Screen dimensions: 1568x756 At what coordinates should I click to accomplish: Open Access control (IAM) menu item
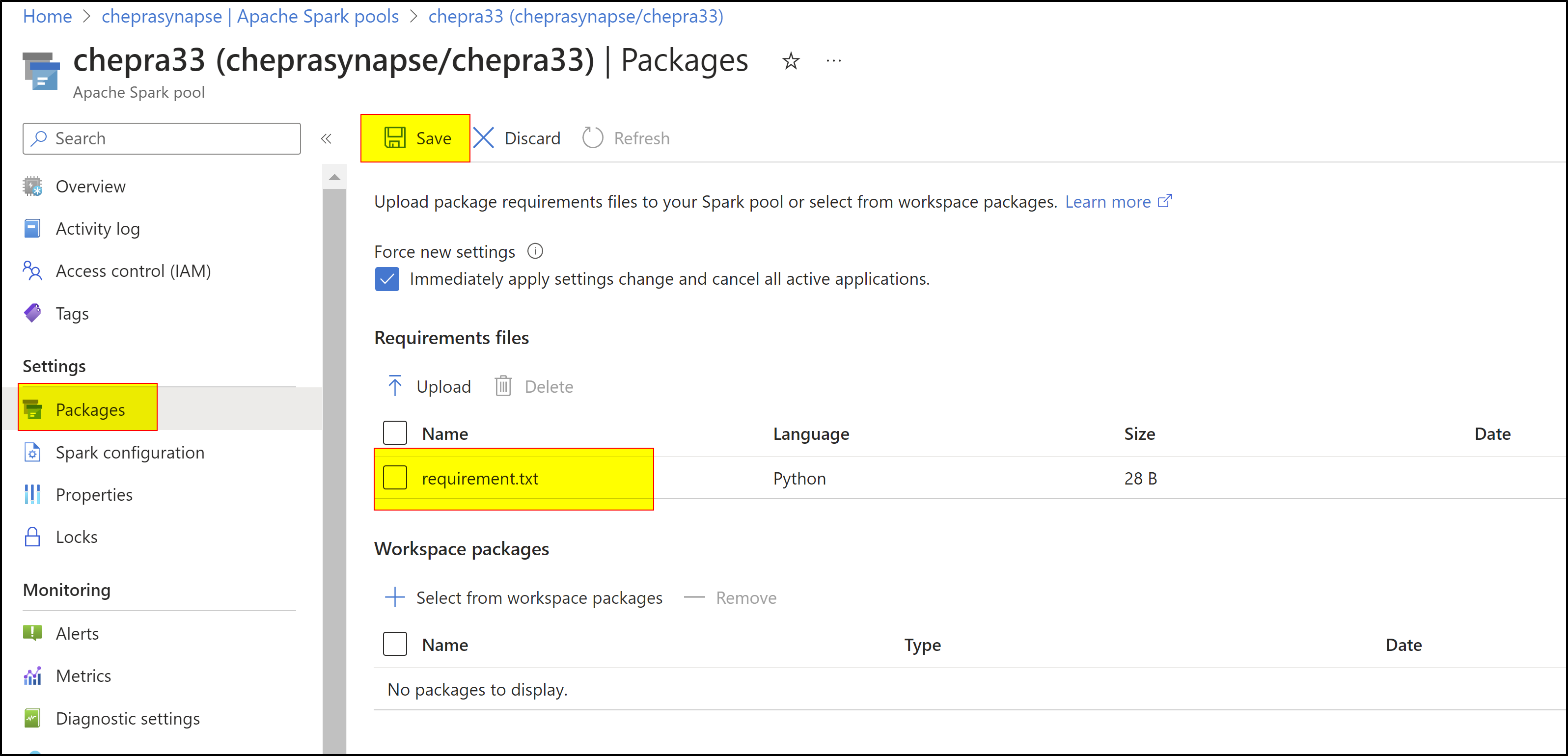tap(133, 271)
